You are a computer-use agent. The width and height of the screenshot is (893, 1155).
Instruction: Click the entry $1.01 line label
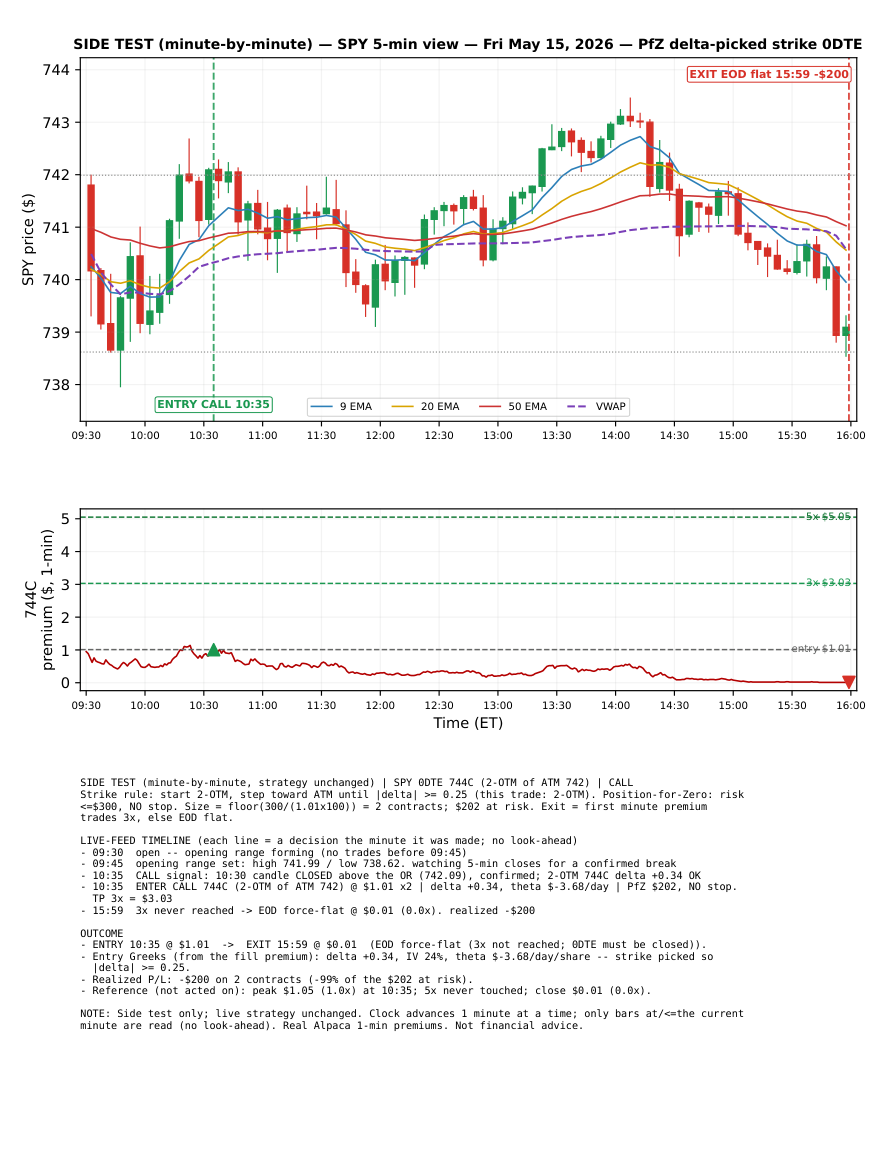pos(821,649)
